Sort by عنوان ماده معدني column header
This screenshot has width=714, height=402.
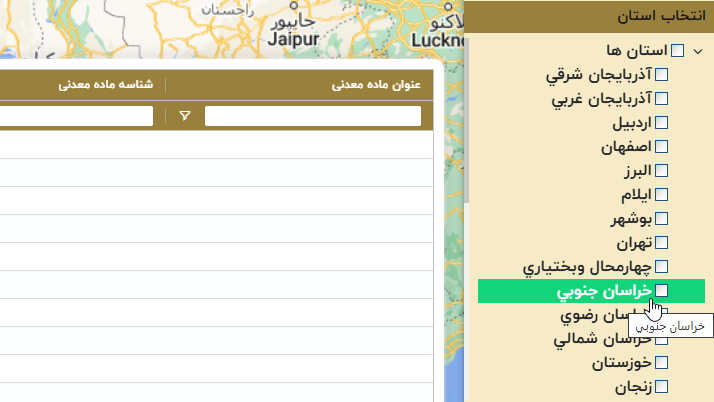click(376, 85)
